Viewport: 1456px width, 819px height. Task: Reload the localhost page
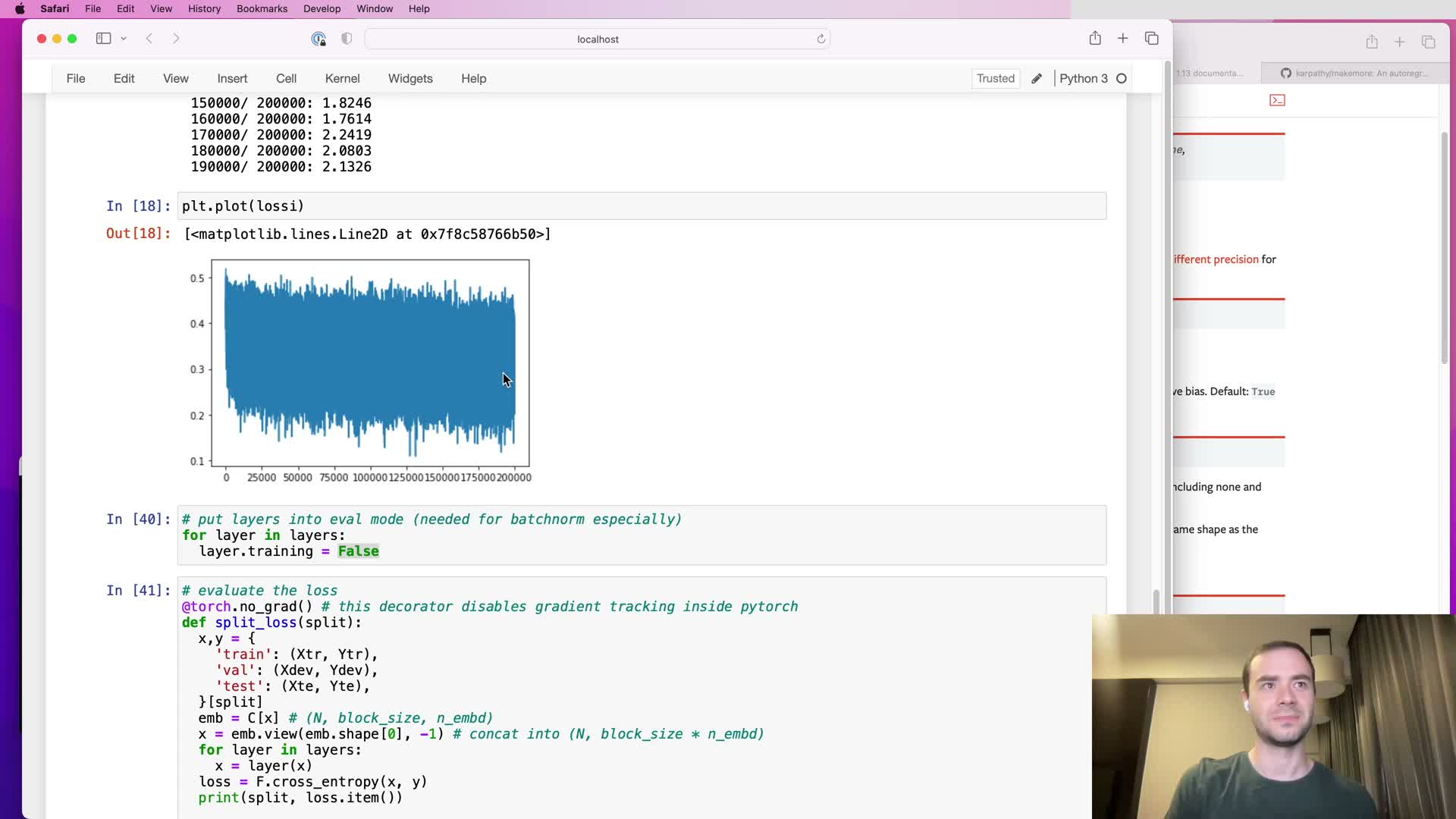(x=821, y=39)
